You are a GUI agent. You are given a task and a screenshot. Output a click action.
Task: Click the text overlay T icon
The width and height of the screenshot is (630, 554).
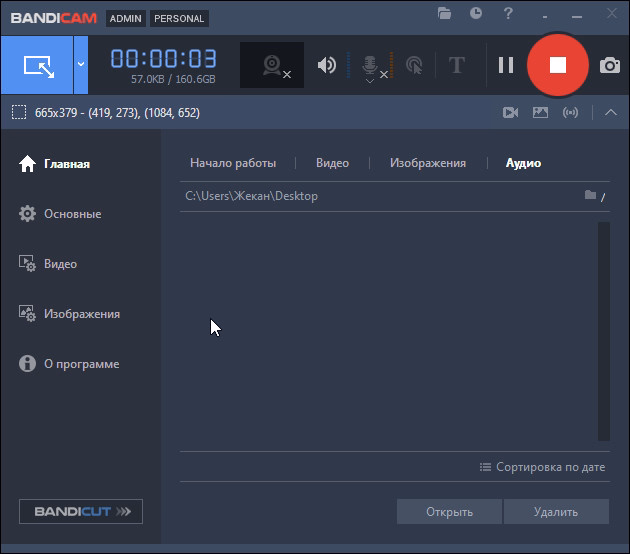457,66
